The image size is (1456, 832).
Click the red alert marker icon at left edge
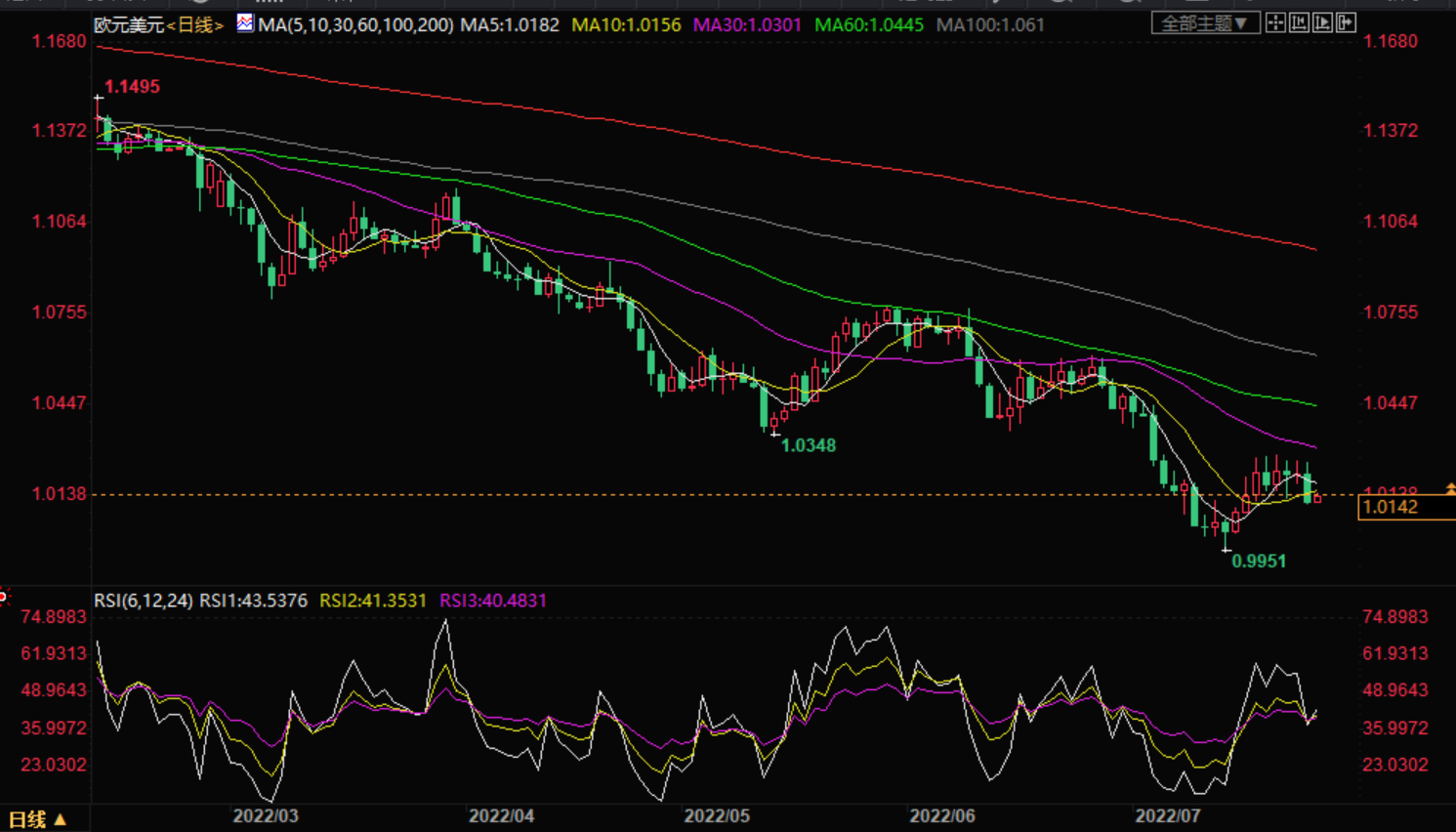(3, 596)
